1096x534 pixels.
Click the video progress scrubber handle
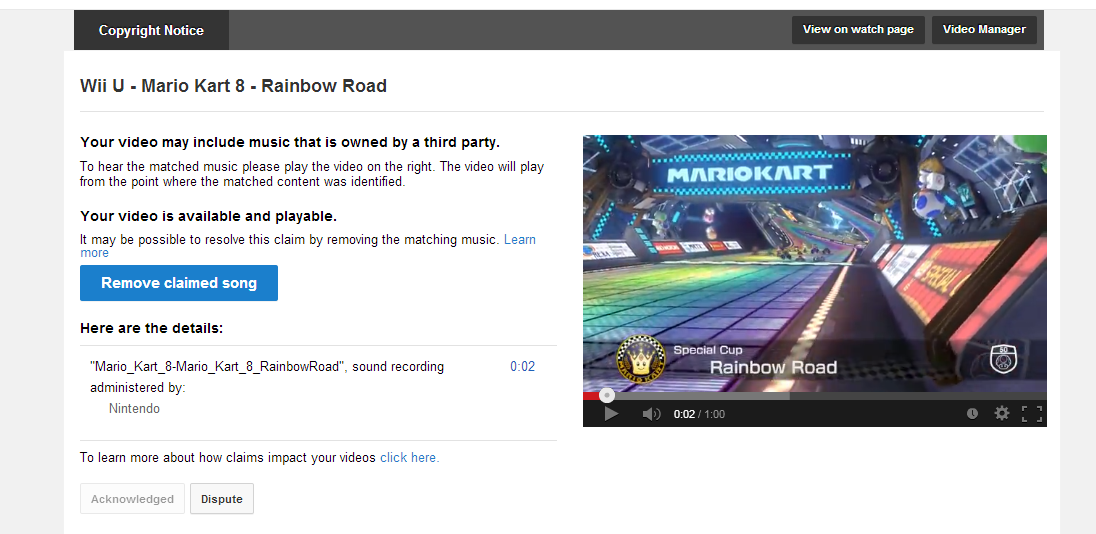pos(607,396)
